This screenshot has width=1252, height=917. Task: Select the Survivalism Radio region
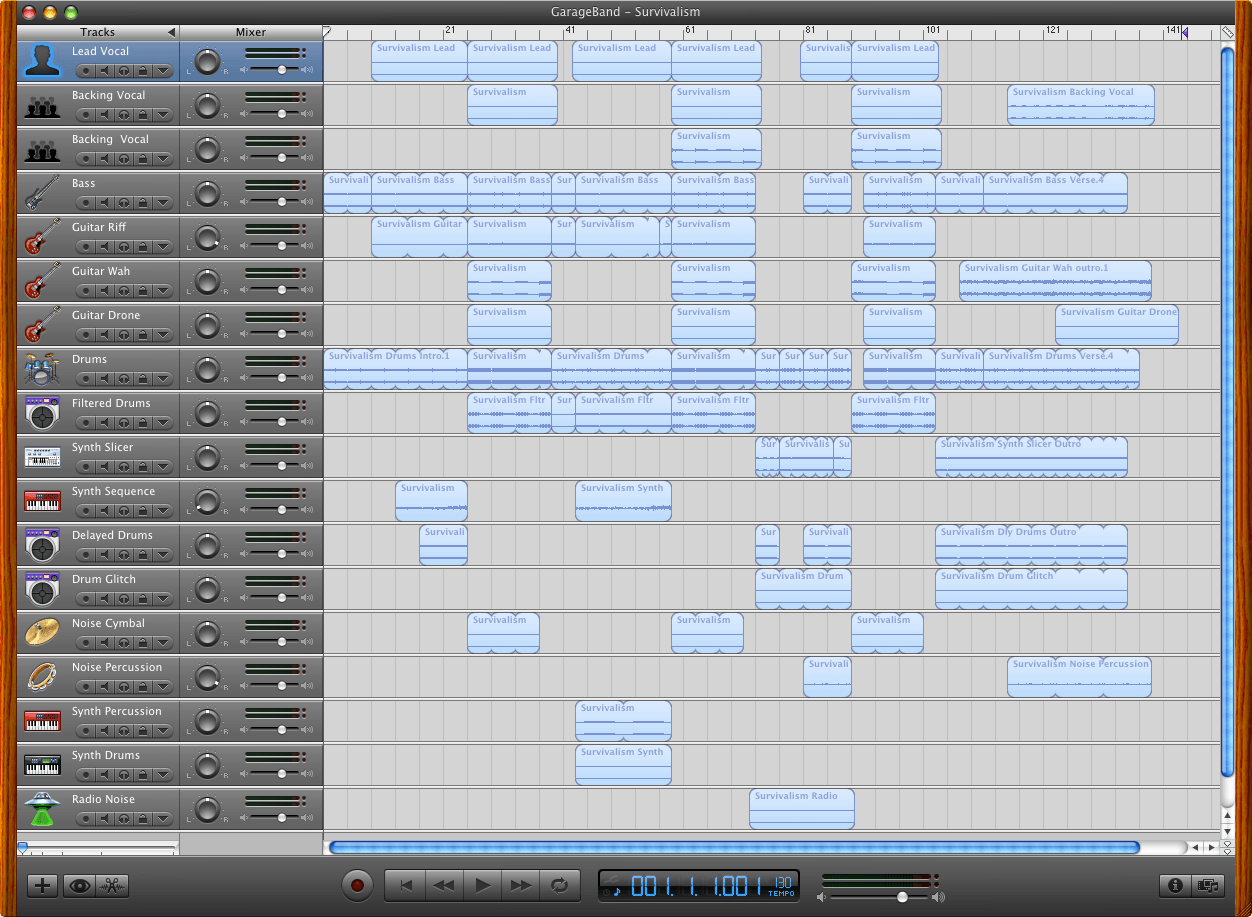coord(802,809)
